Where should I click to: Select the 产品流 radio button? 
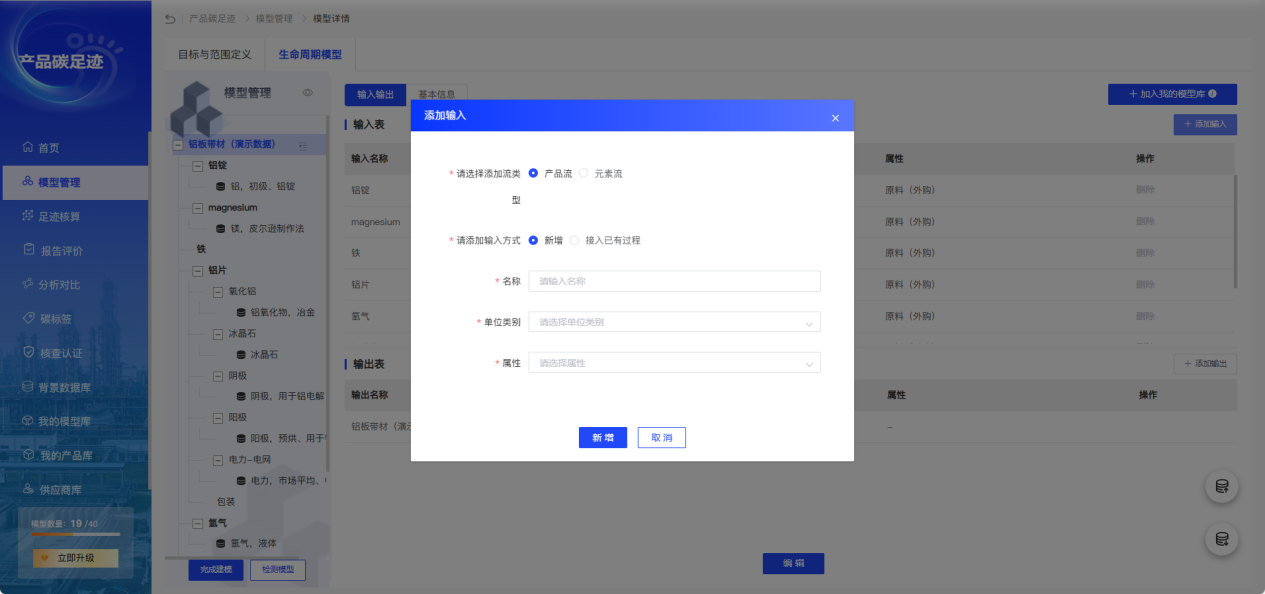[x=534, y=173]
